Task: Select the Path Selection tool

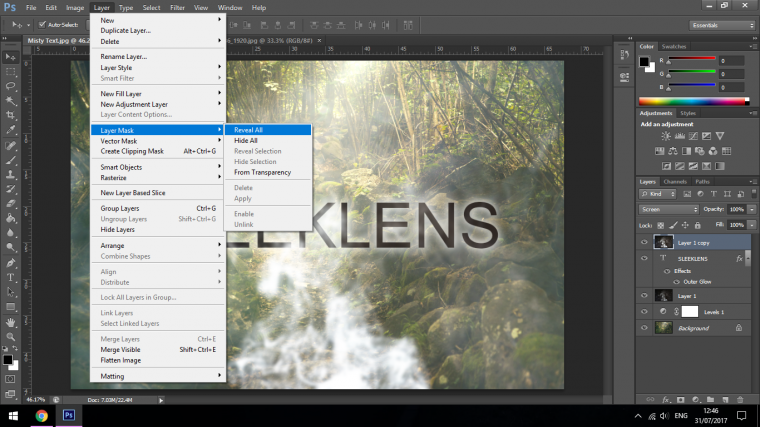Action: (x=10, y=292)
